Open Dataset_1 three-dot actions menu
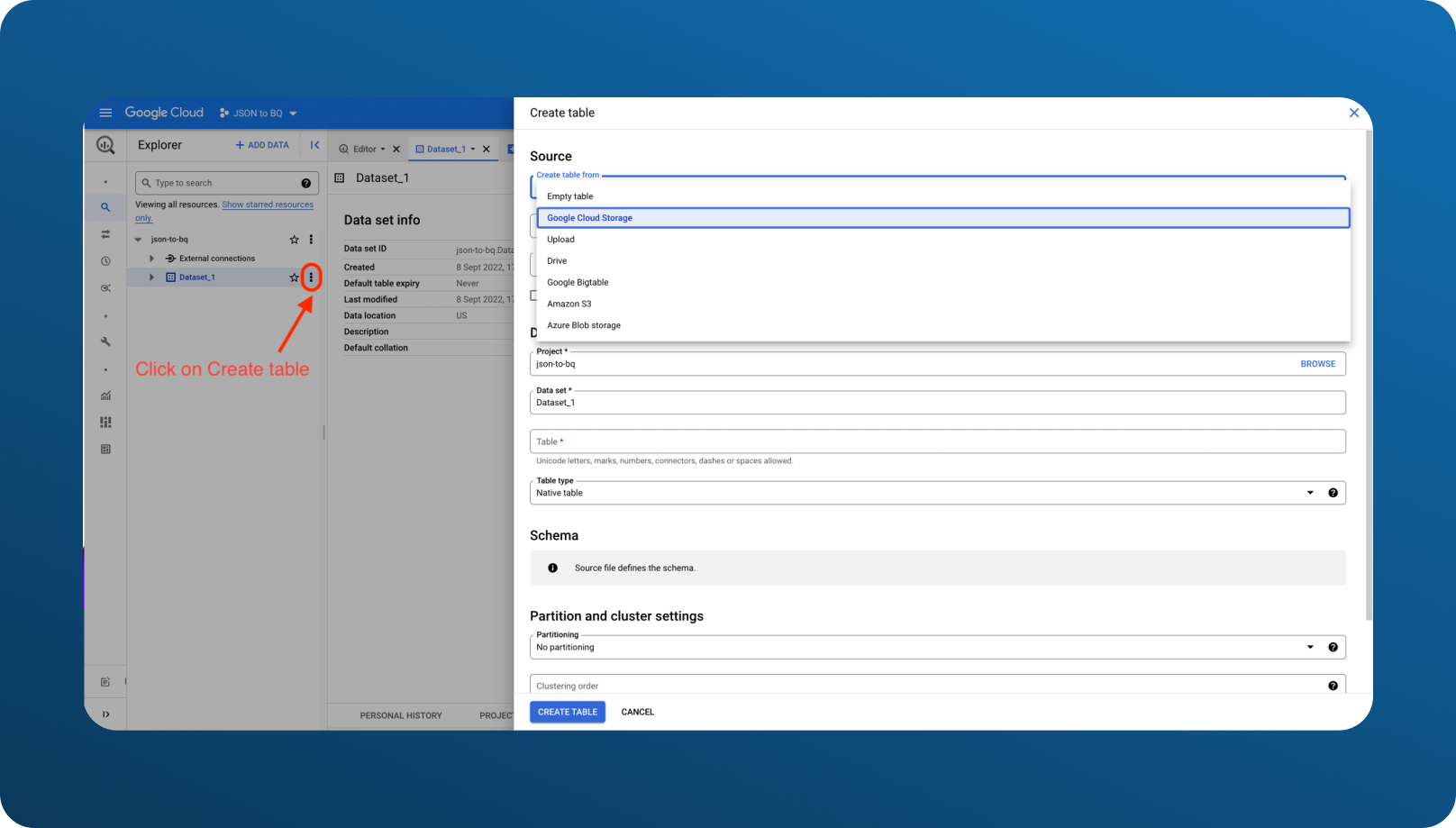Viewport: 1456px width, 828px height. [x=311, y=278]
